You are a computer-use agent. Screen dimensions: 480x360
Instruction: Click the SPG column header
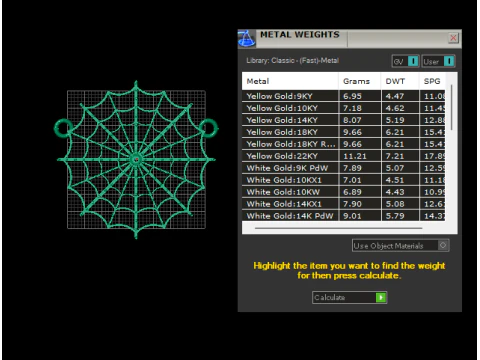pos(432,81)
